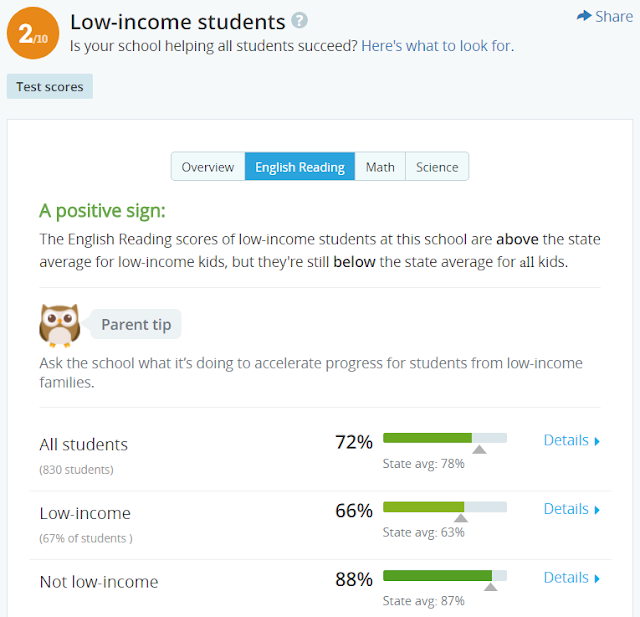640x617 pixels.
Task: Click the Not low-income state average marker
Action: [490, 586]
